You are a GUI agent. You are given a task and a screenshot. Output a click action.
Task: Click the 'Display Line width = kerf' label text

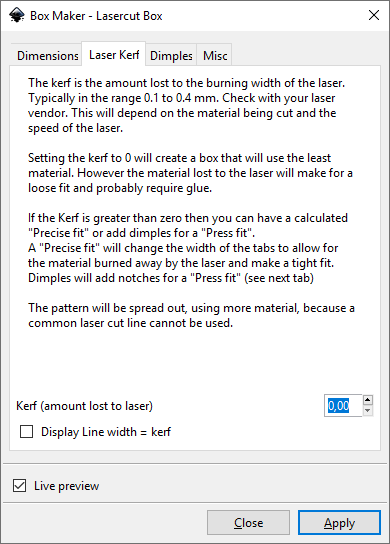(106, 432)
